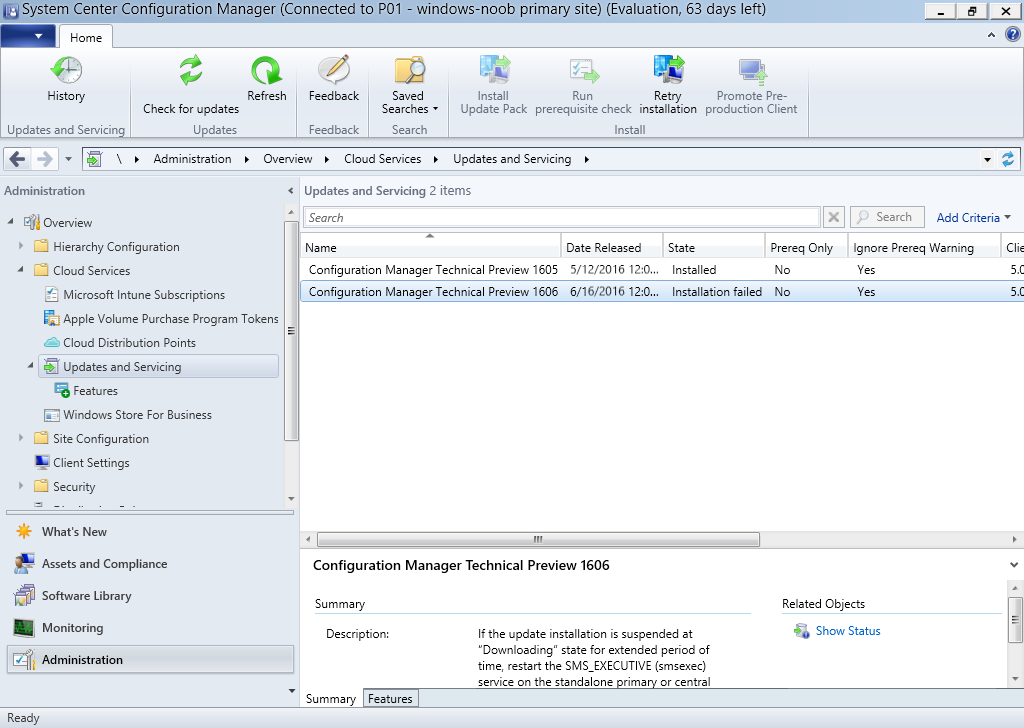Click the horizontal scrollbar thumb in list
The image size is (1024, 728).
tap(538, 539)
